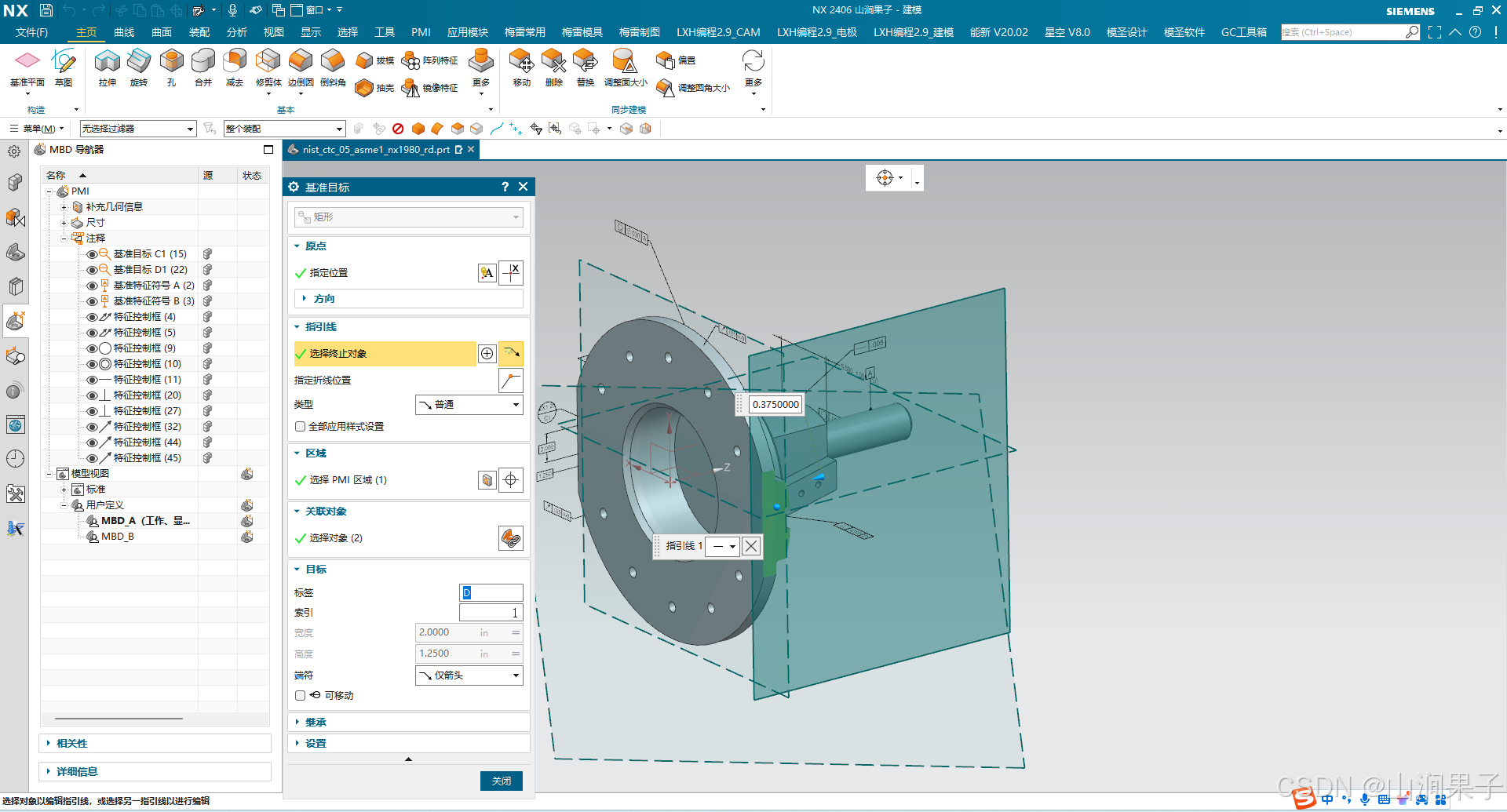Enable the 全部应用样式设置 checkbox

pos(300,427)
